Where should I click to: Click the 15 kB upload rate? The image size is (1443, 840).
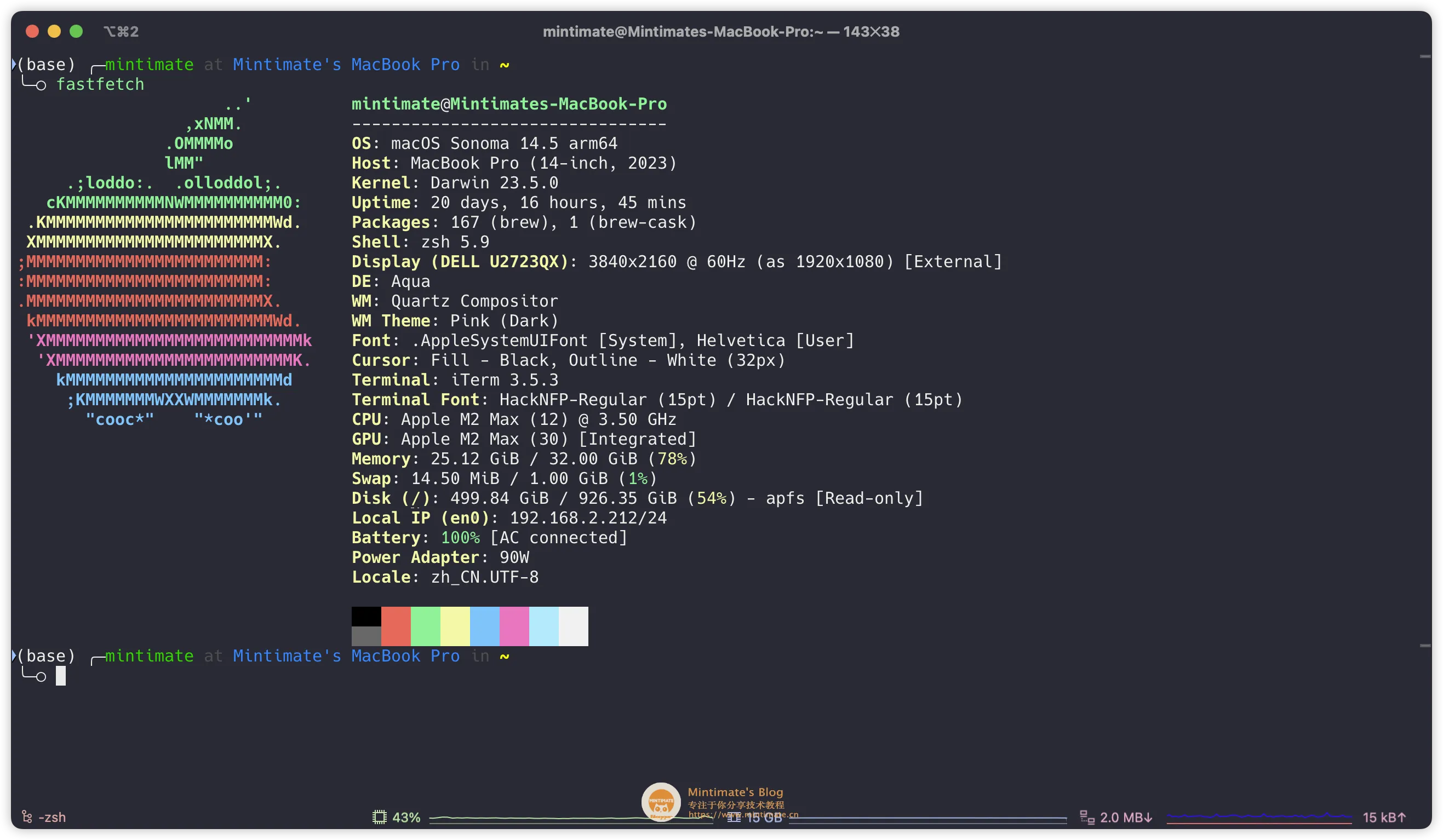pos(1384,817)
